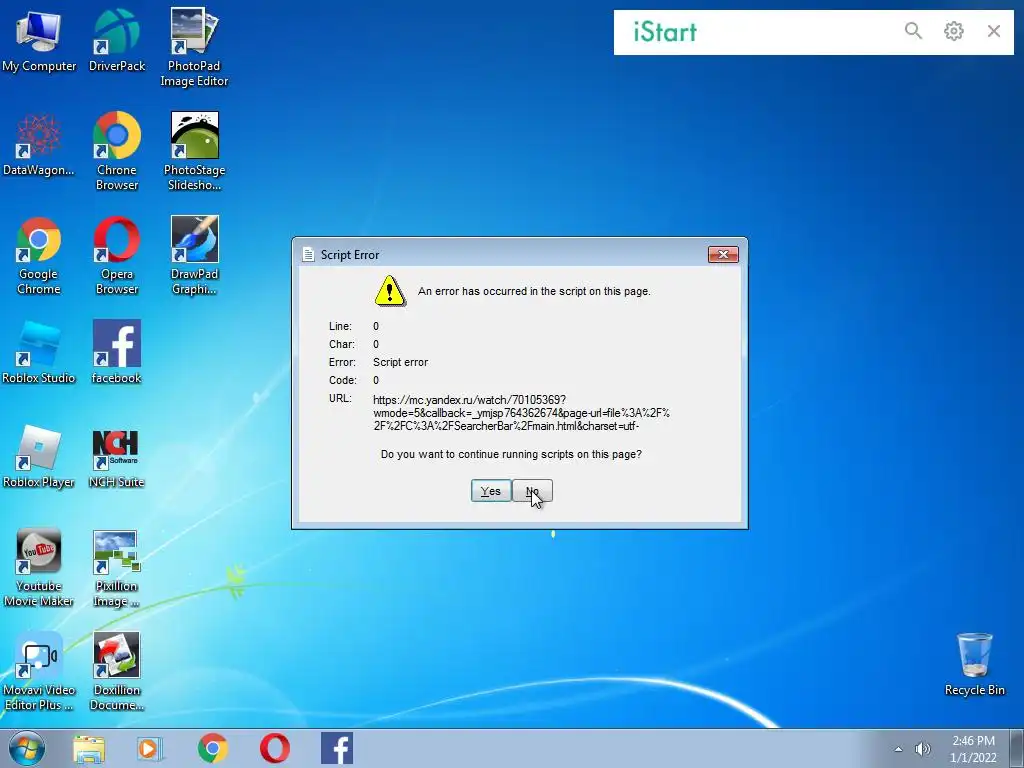Select PhotoStage Slideshow shortcut
Viewport: 1024px width, 768px height.
point(194,152)
